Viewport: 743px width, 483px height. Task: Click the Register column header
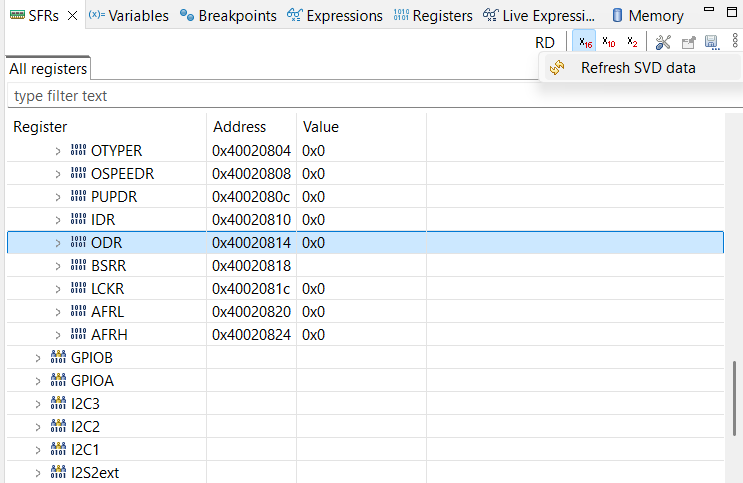coord(107,127)
